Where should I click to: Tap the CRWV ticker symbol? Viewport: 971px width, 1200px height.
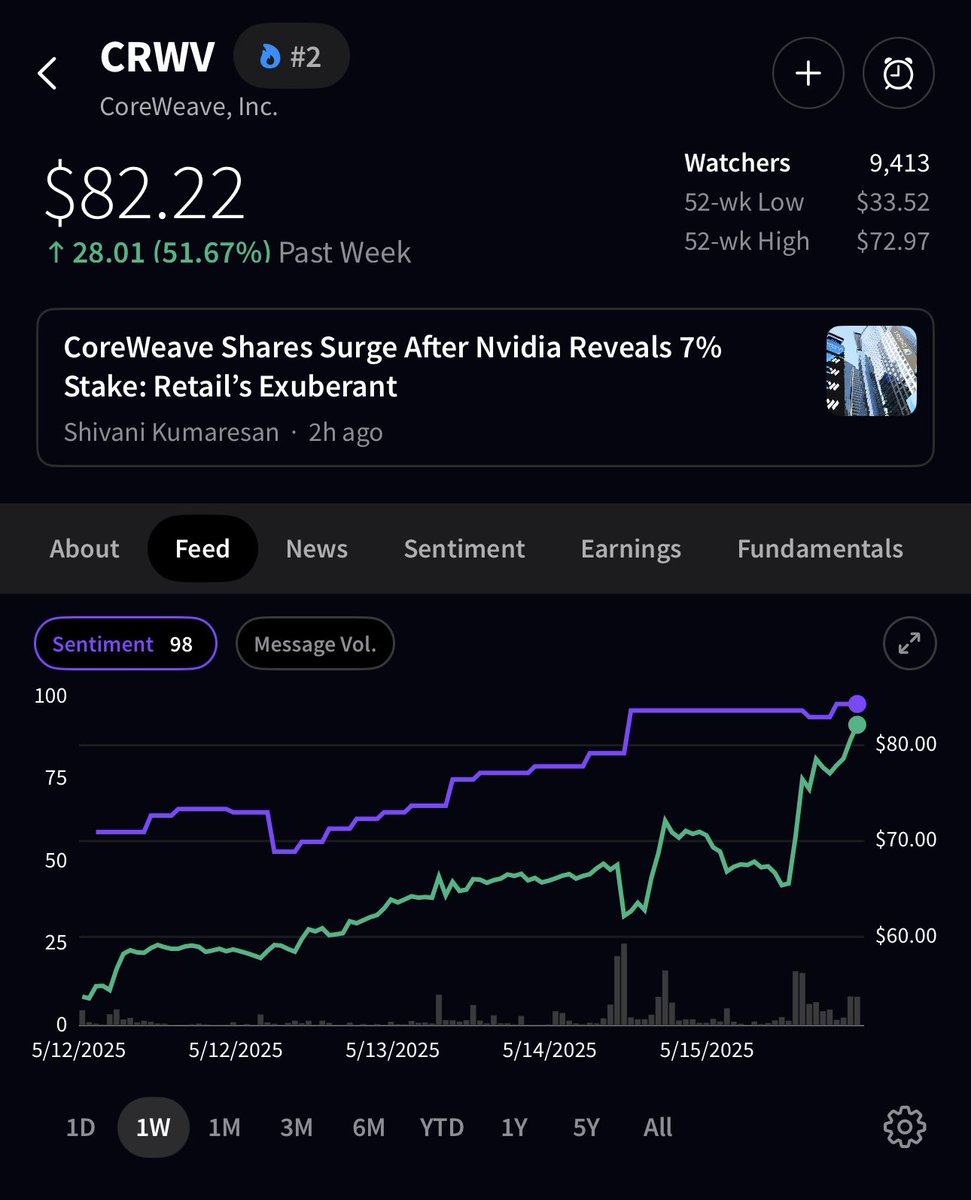[157, 57]
